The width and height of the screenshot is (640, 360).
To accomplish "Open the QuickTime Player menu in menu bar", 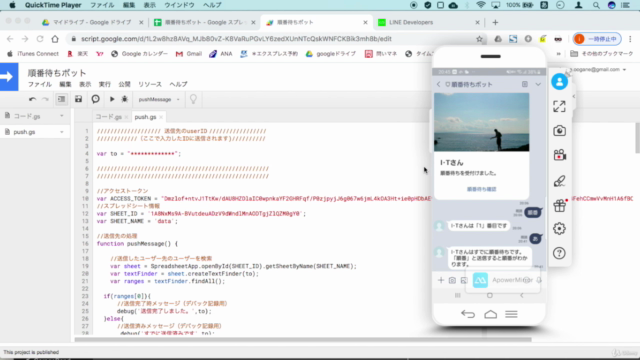I will point(53,5).
